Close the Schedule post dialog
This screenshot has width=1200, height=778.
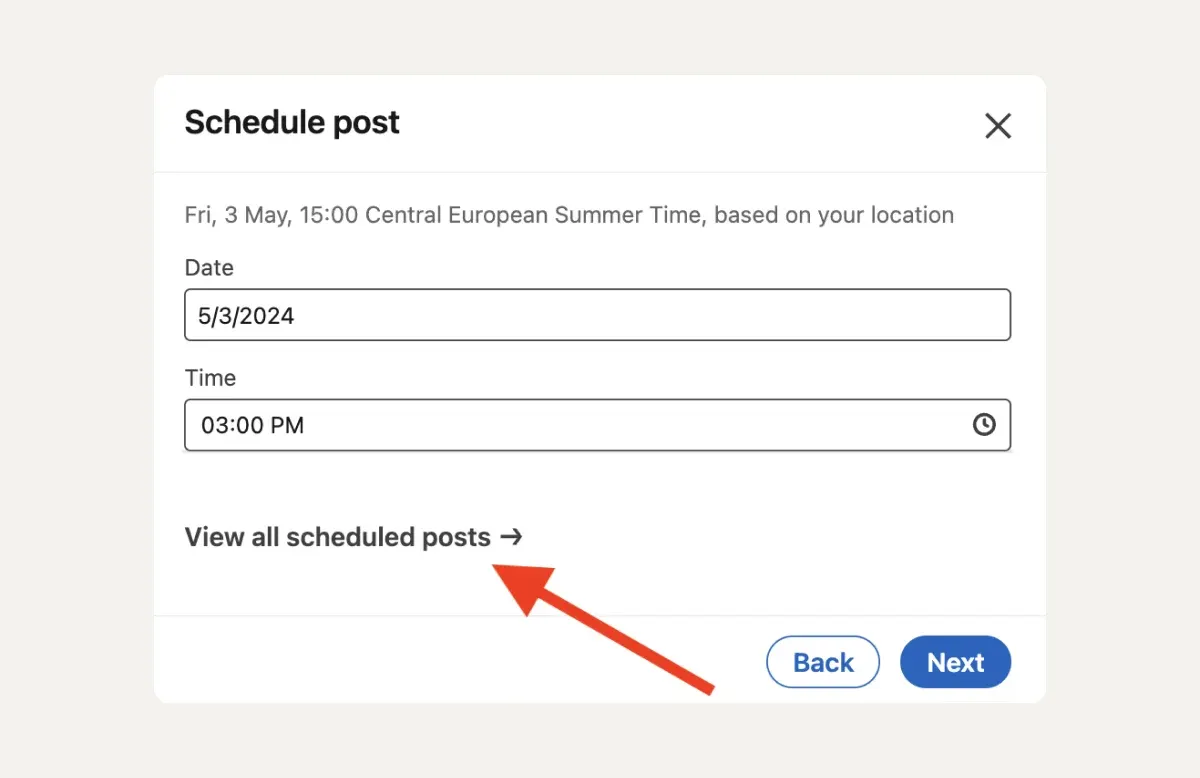[x=998, y=126]
